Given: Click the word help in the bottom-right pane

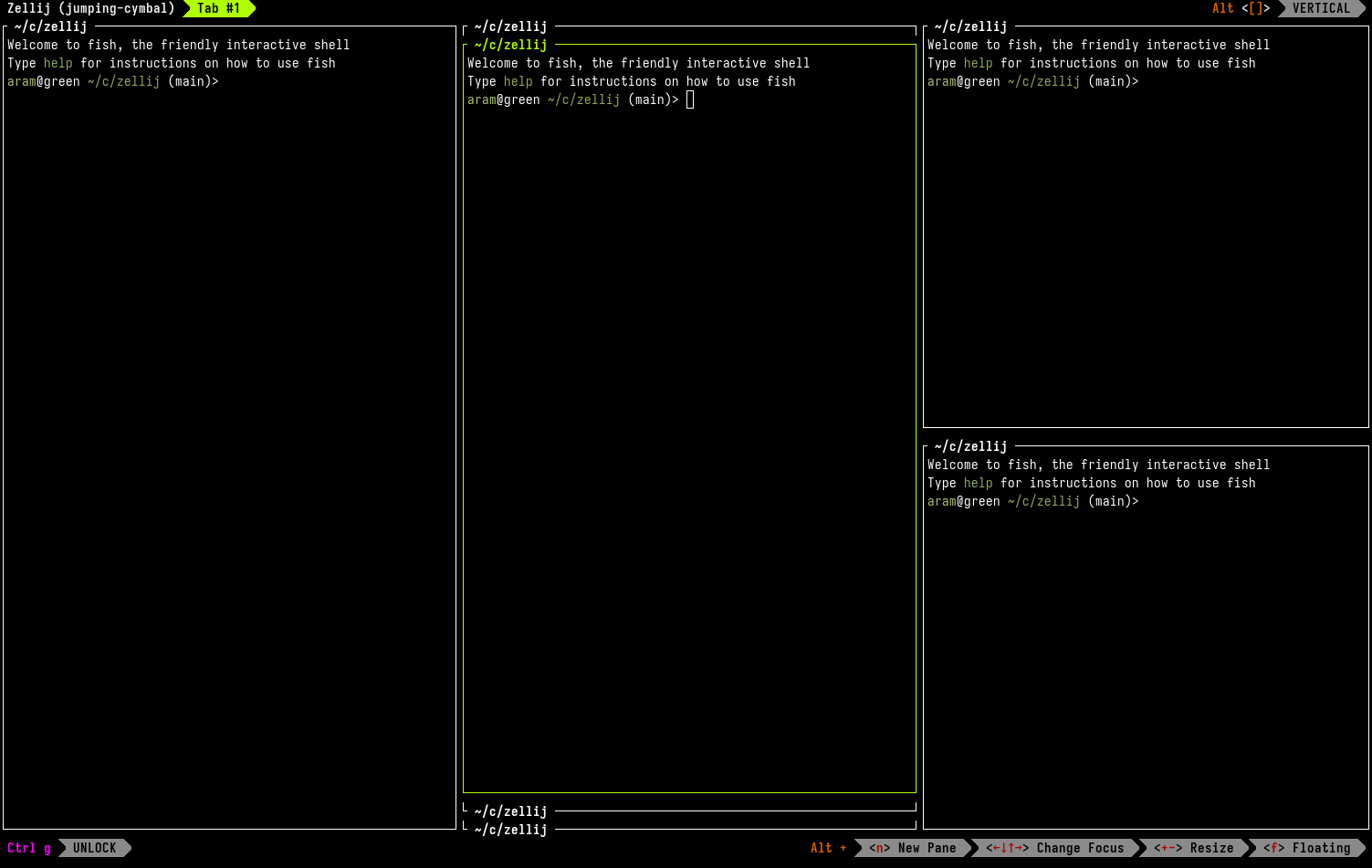Looking at the screenshot, I should click(x=979, y=483).
